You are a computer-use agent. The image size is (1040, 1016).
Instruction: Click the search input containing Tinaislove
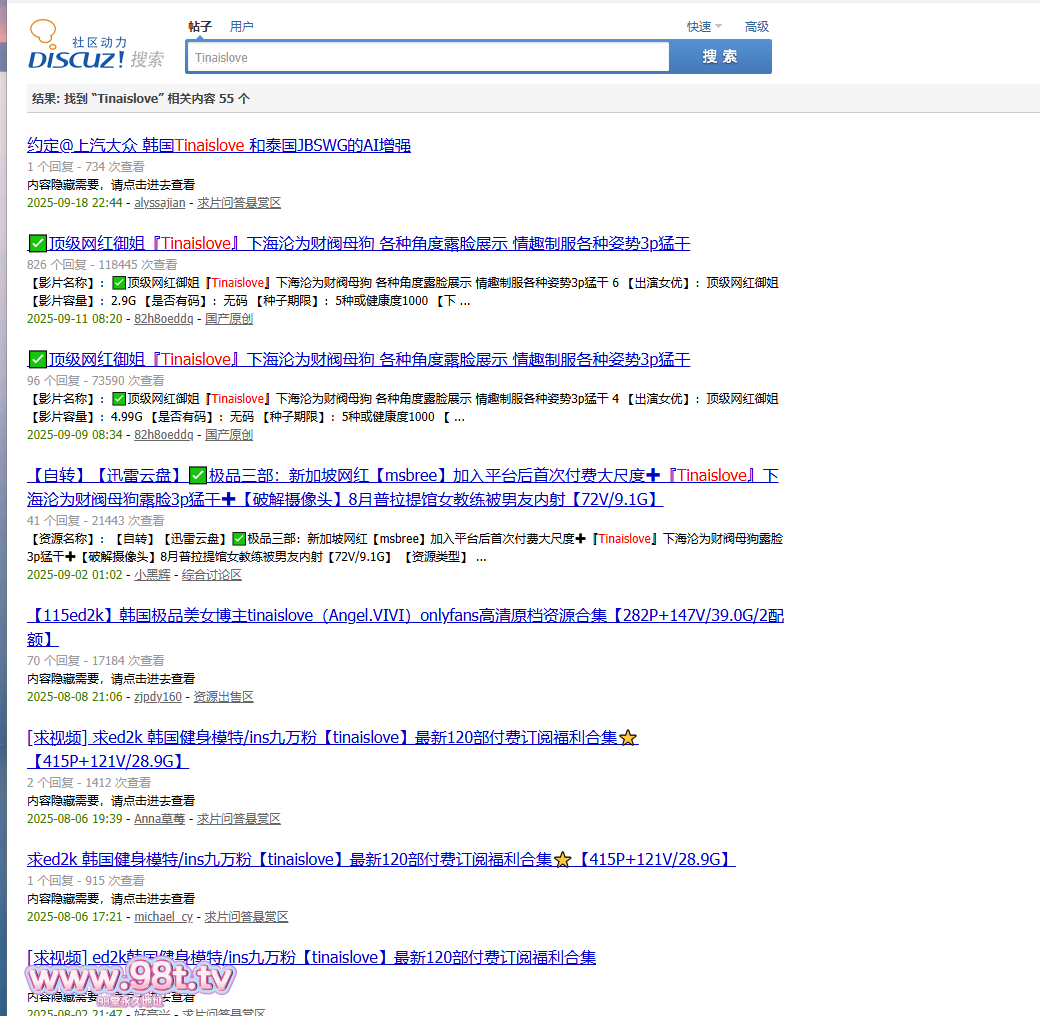click(428, 58)
